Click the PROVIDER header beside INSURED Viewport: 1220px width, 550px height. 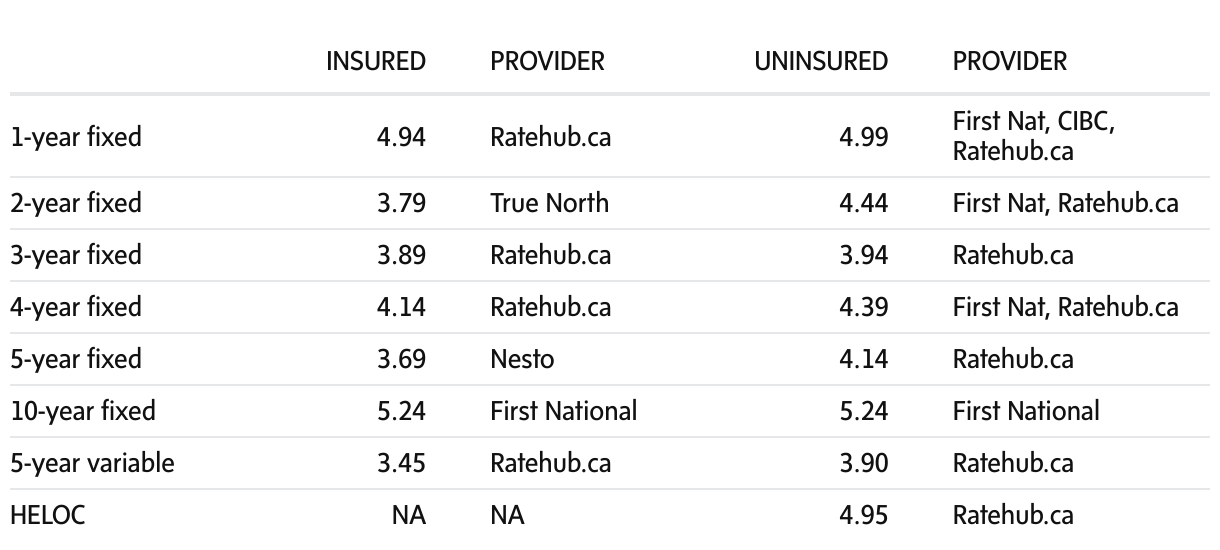pyautogui.click(x=547, y=61)
